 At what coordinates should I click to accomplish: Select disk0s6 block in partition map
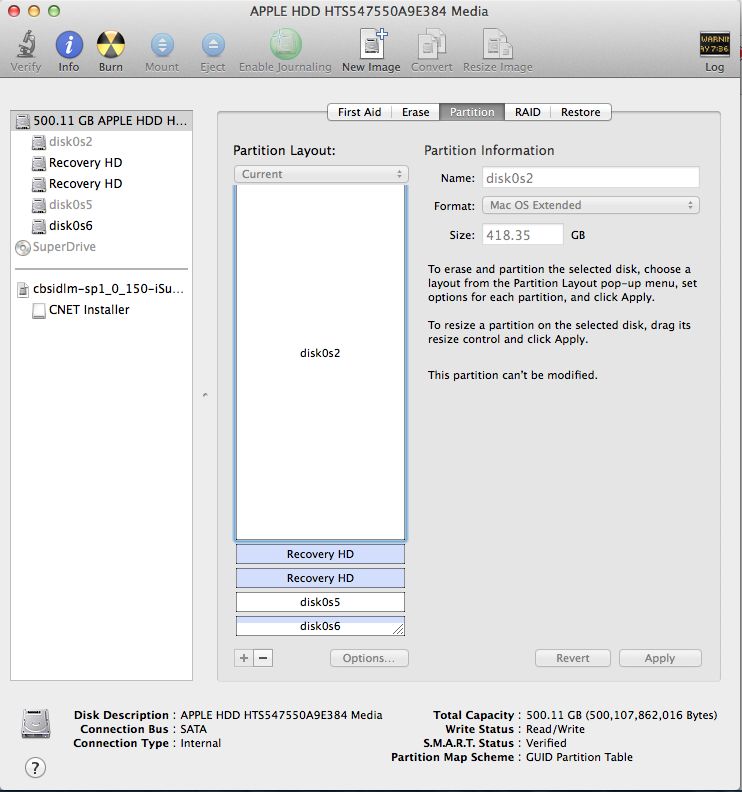coord(320,626)
